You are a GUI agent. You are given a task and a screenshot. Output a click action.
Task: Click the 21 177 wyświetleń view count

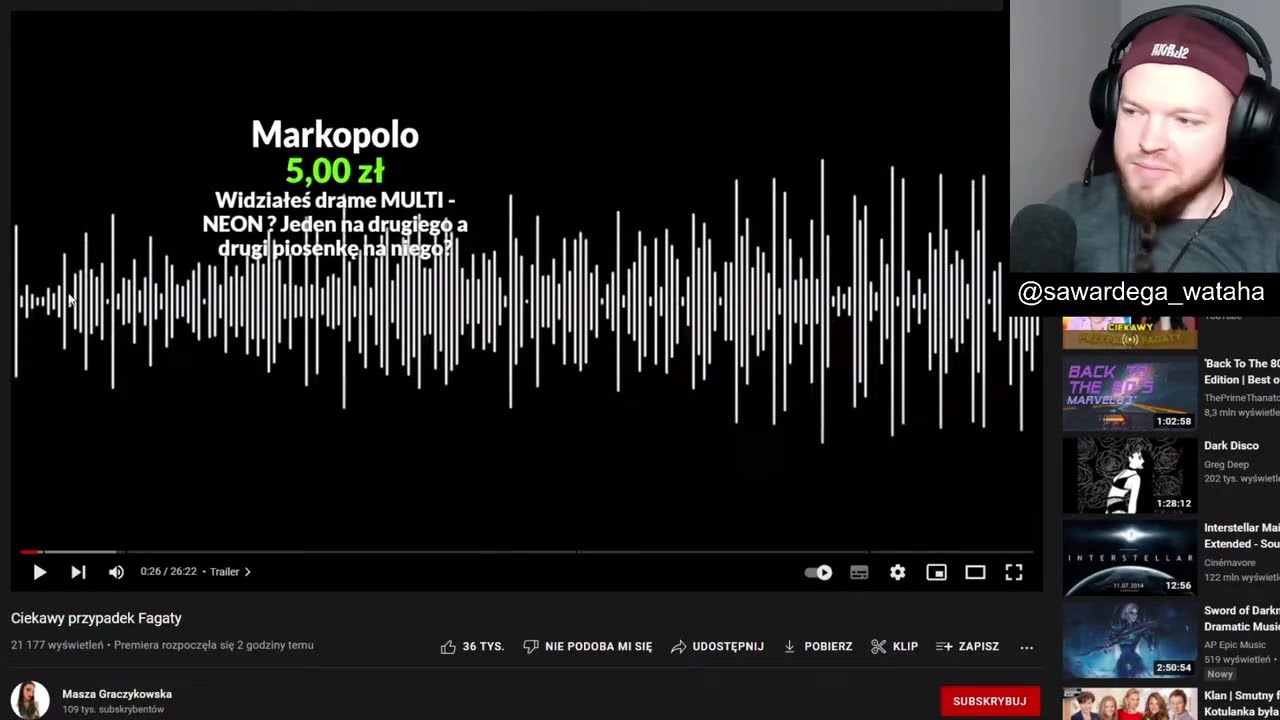tap(57, 645)
